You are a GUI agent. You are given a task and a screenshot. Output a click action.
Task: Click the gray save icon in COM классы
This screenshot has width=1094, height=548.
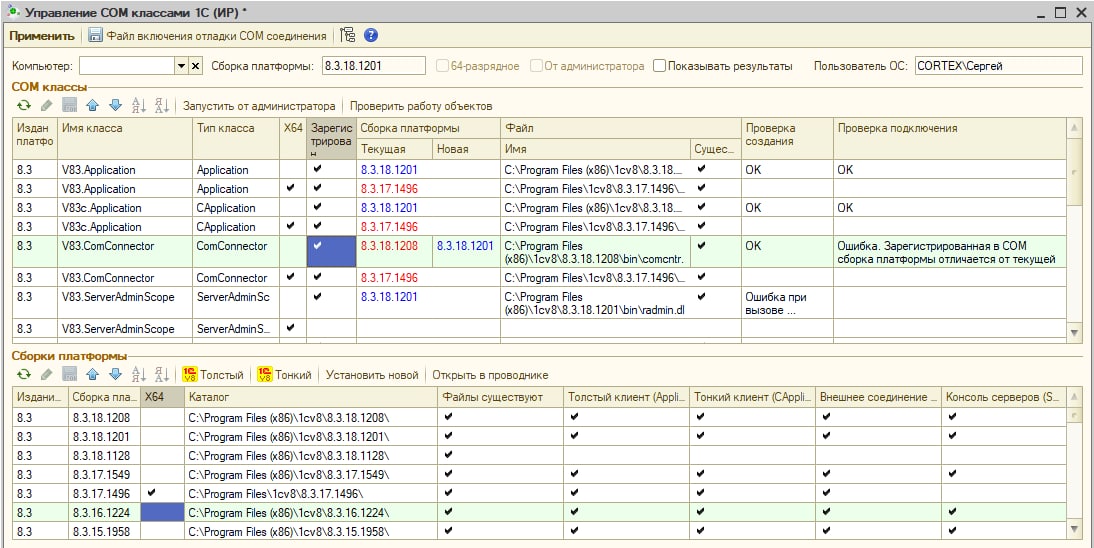pyautogui.click(x=69, y=106)
